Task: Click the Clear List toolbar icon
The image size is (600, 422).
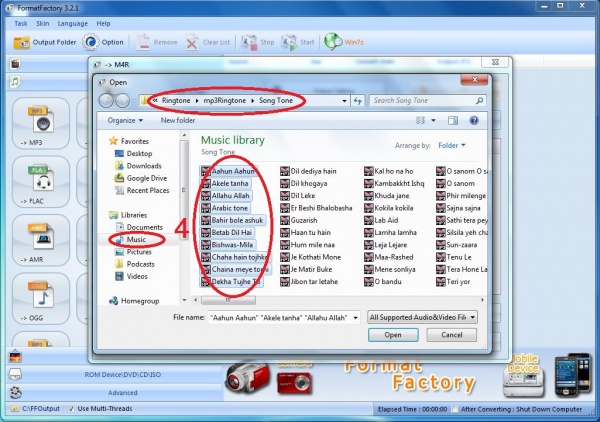Action: 192,42
